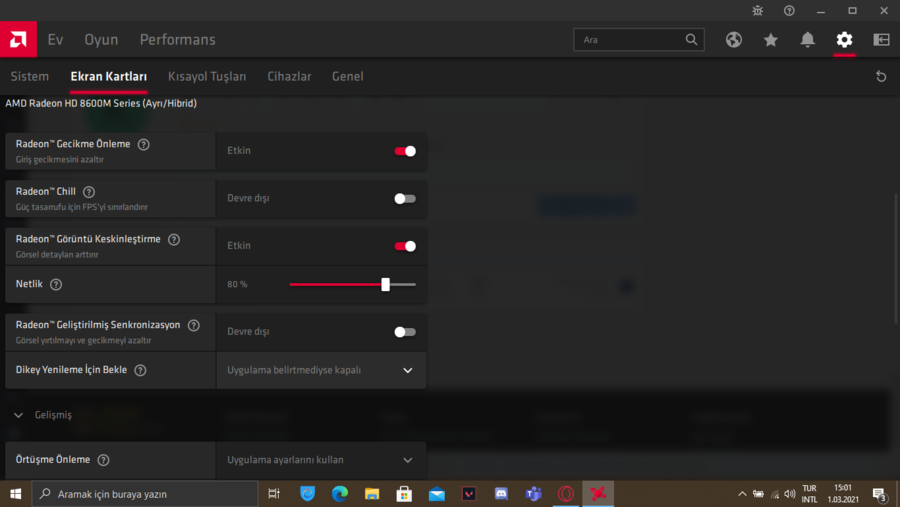Image resolution: width=900 pixels, height=507 pixels.
Task: Open the Performans menu
Action: click(x=177, y=40)
